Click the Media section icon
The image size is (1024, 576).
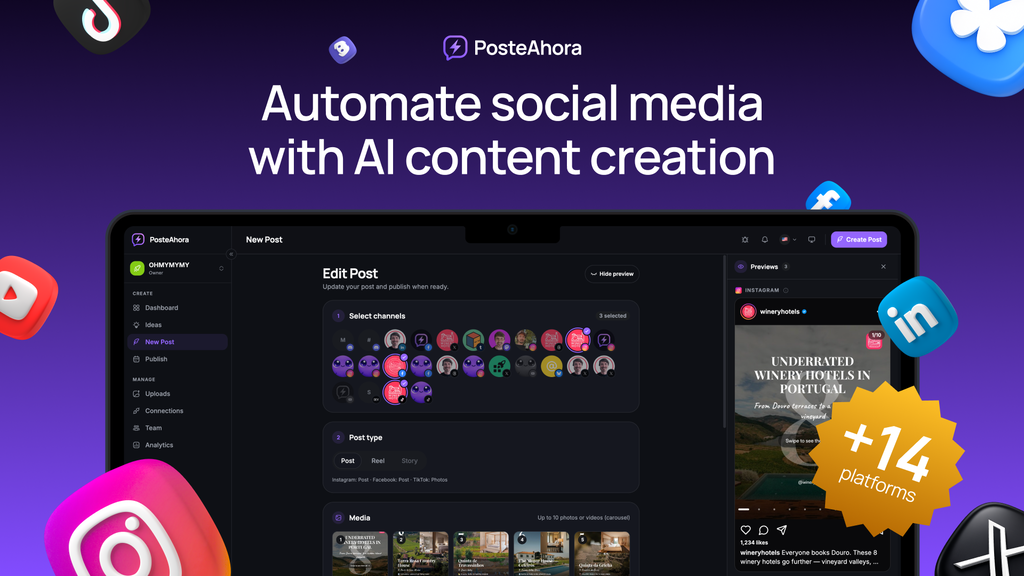point(338,518)
